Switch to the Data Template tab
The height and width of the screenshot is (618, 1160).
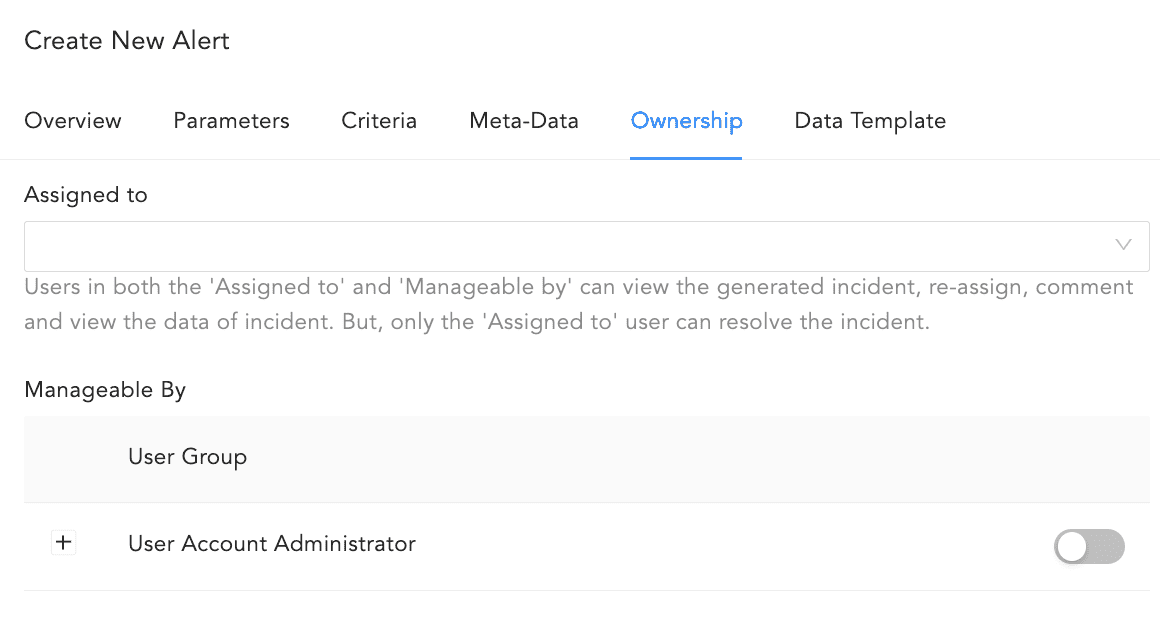click(869, 120)
